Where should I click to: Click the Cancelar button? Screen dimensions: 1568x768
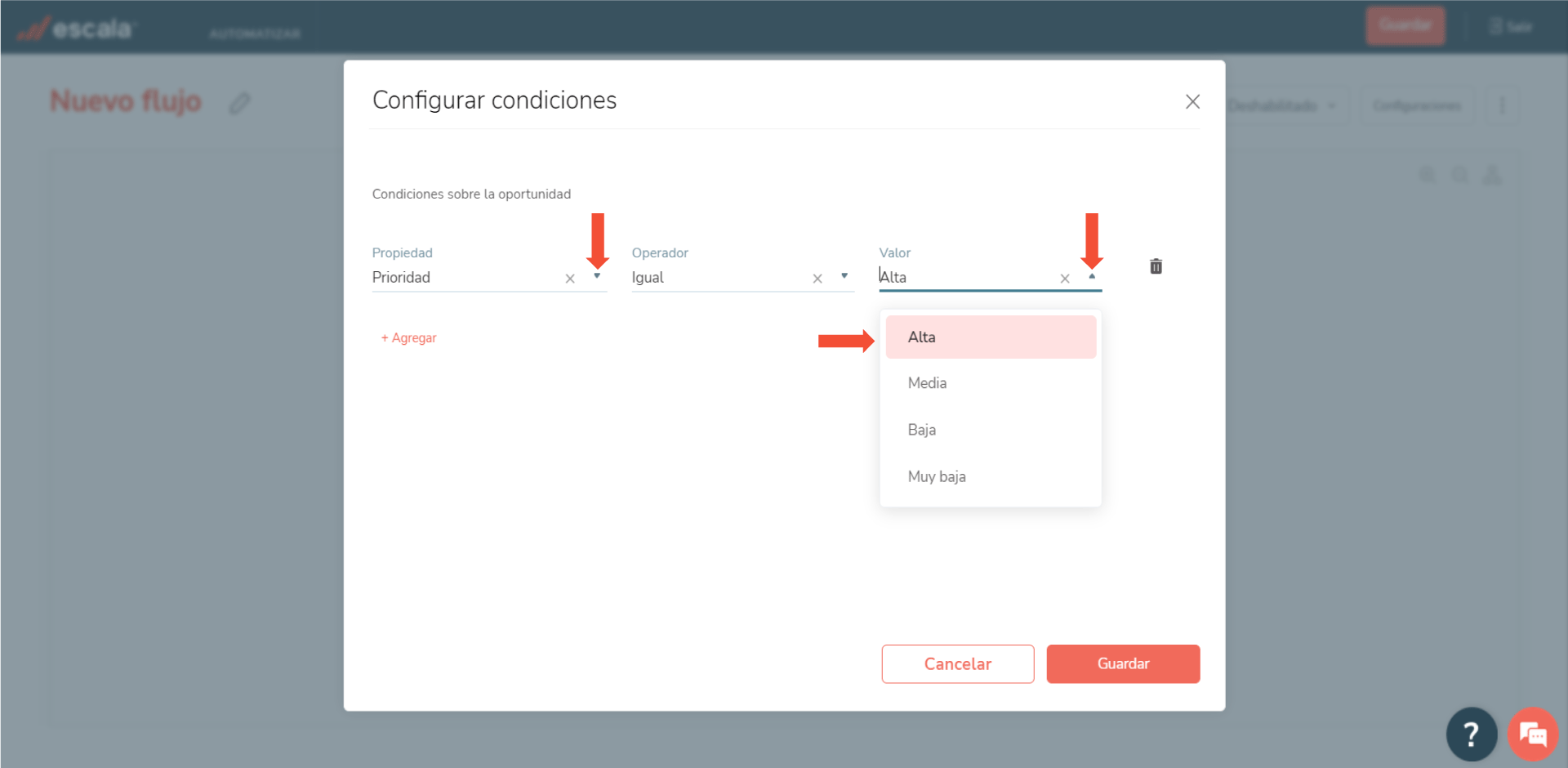click(x=957, y=663)
